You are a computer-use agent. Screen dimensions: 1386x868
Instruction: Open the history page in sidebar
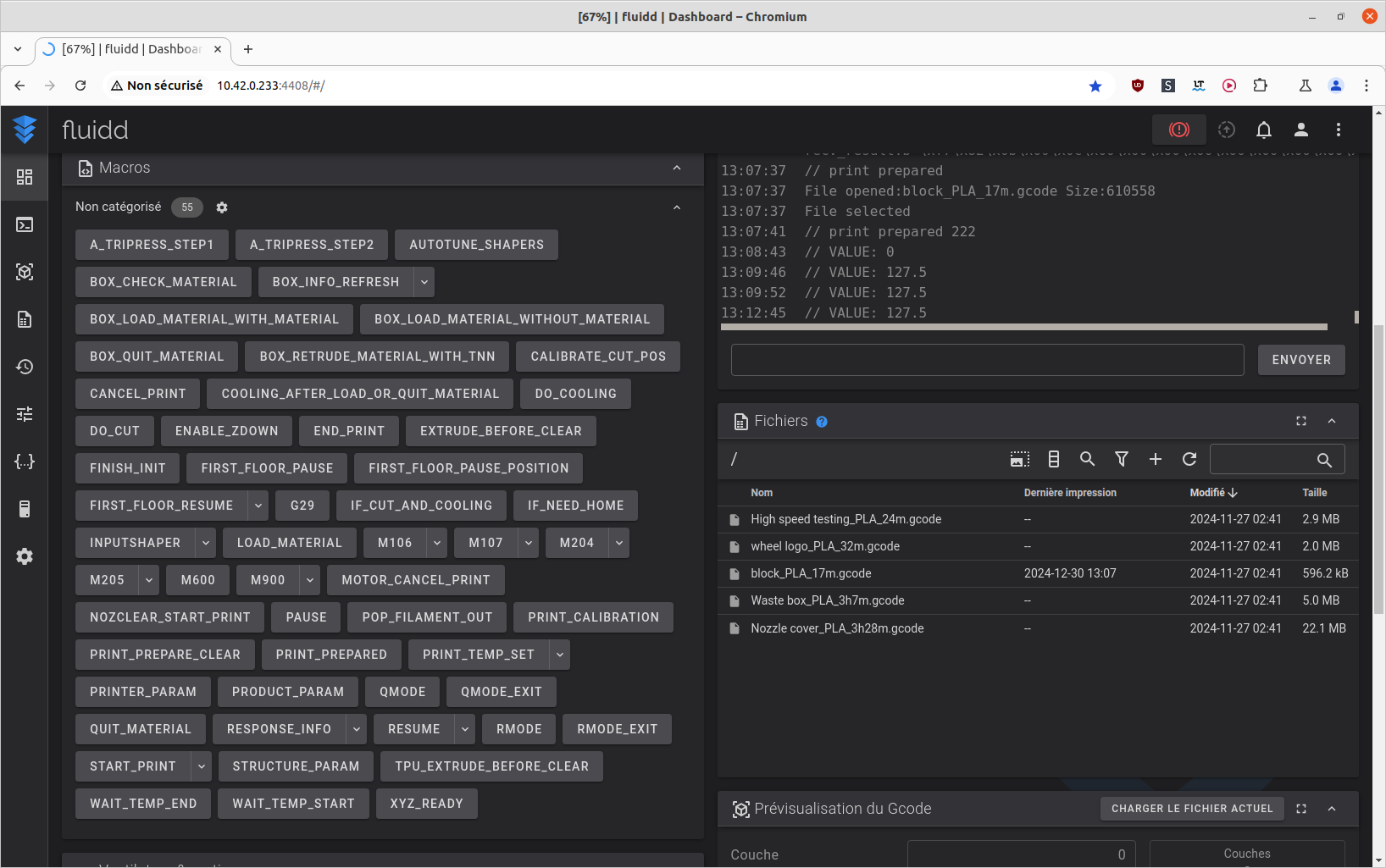click(25, 367)
